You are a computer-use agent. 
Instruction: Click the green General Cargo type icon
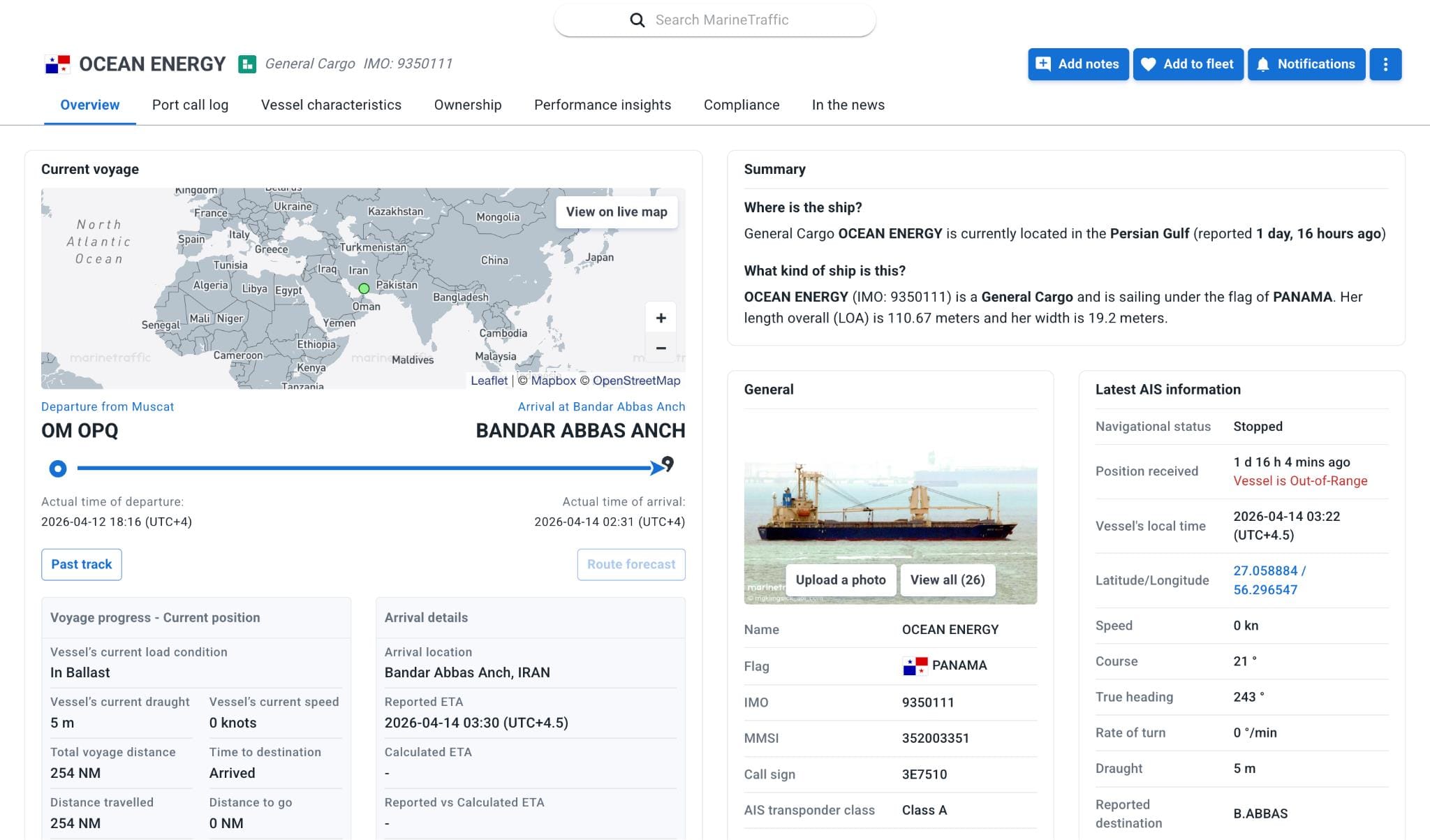(247, 64)
